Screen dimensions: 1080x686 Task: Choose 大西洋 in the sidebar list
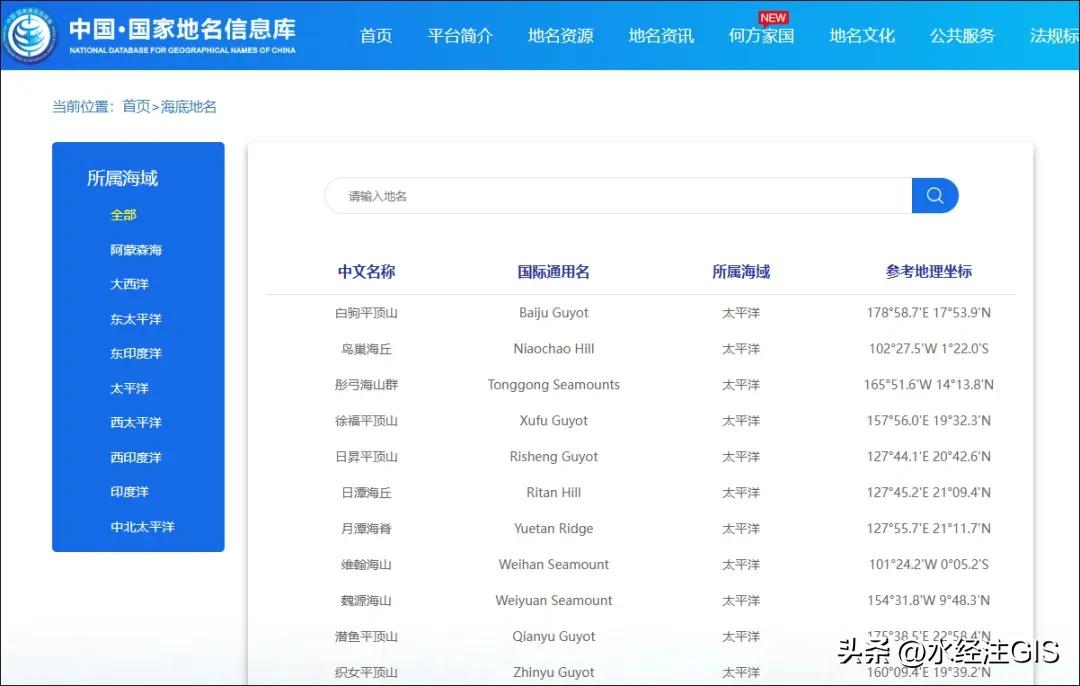point(129,284)
